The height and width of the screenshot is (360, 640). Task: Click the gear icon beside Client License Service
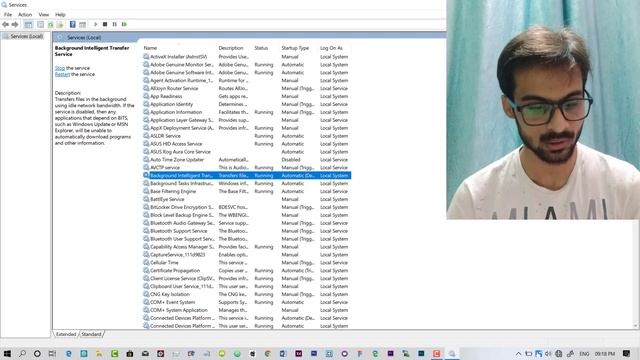[x=146, y=278]
